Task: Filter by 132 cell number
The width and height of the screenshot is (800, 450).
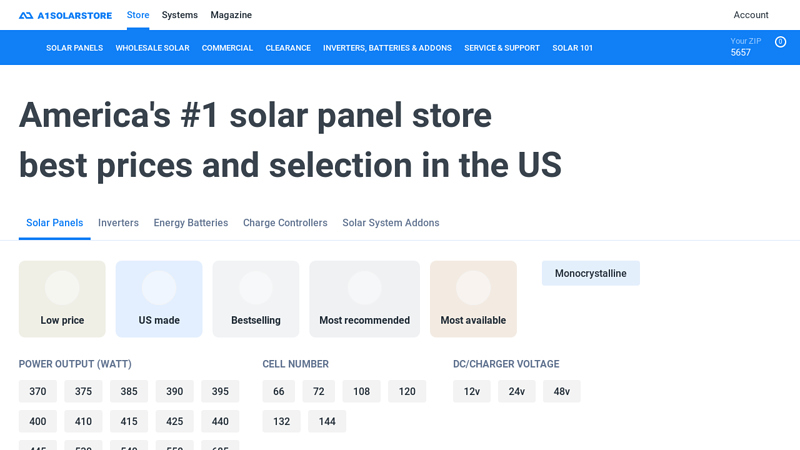Action: (282, 421)
